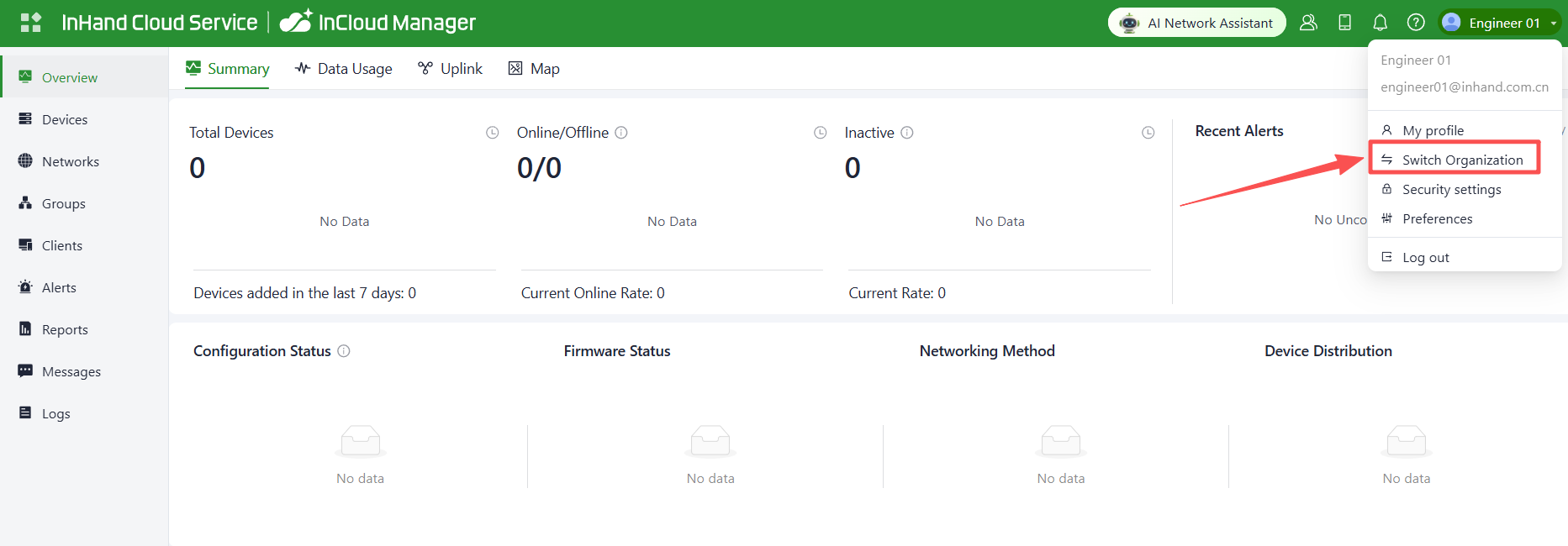Click the info icon beside Configuration Status
Screen dimensions: 1568x546
coord(344,351)
